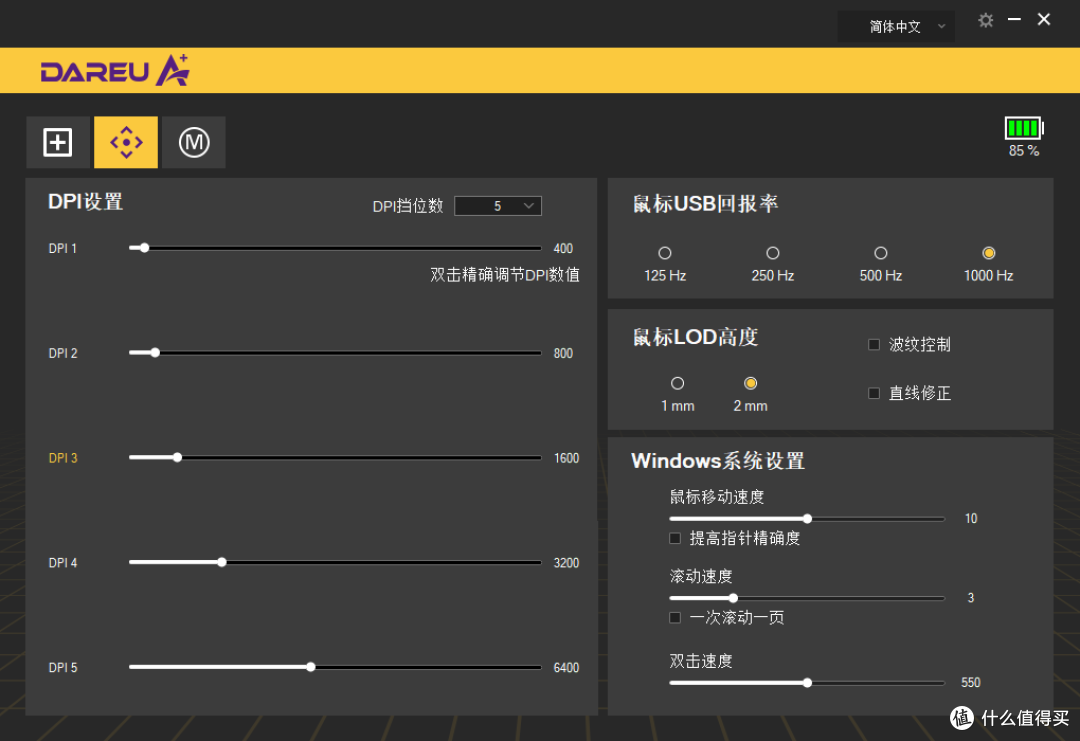The image size is (1080, 741).
Task: Click the DPI 2 slider handle
Action: tap(155, 353)
